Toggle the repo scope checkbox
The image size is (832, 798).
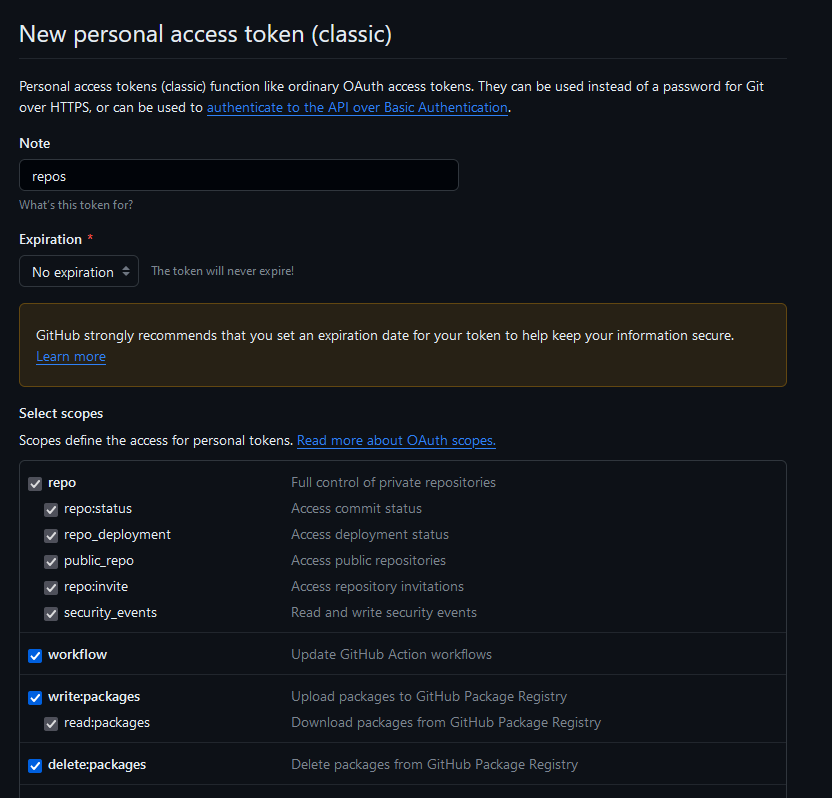[35, 483]
